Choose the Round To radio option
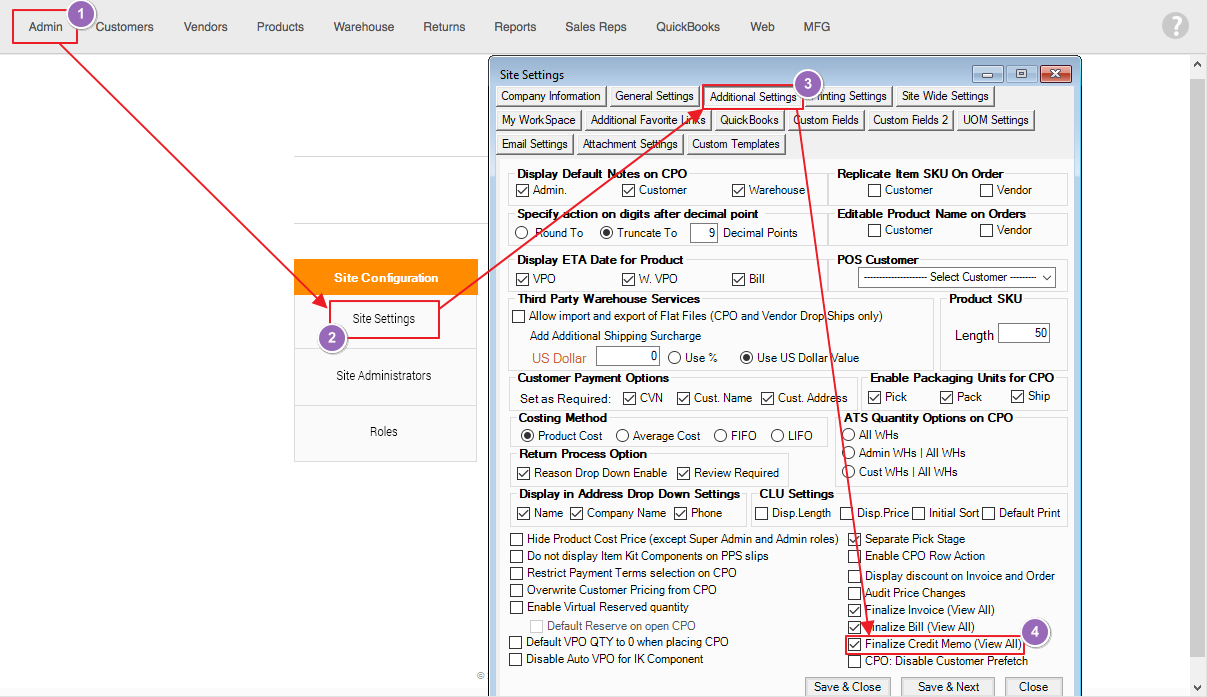The height and width of the screenshot is (697, 1207). [522, 233]
